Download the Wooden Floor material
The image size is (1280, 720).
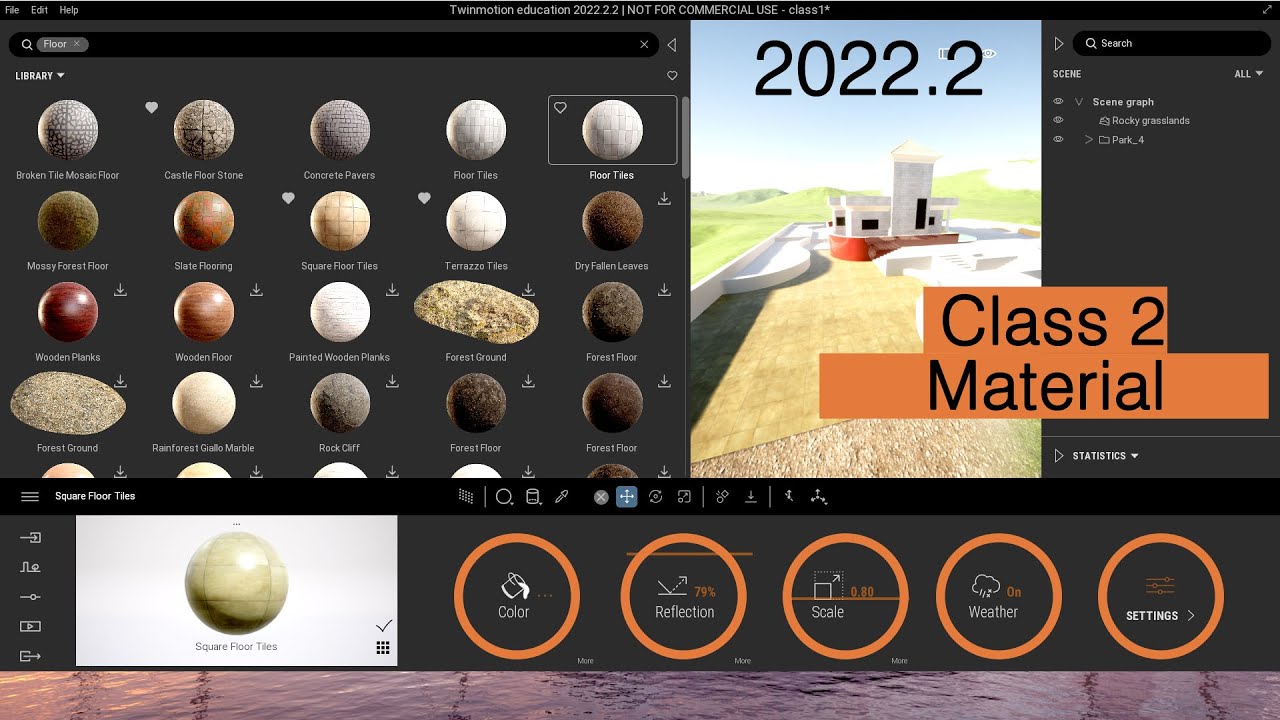256,290
